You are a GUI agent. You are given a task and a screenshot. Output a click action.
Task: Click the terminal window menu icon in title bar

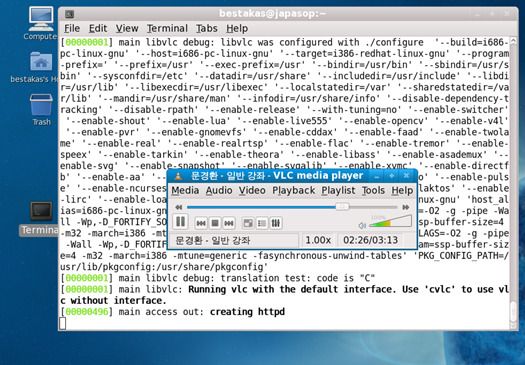pyautogui.click(x=70, y=14)
